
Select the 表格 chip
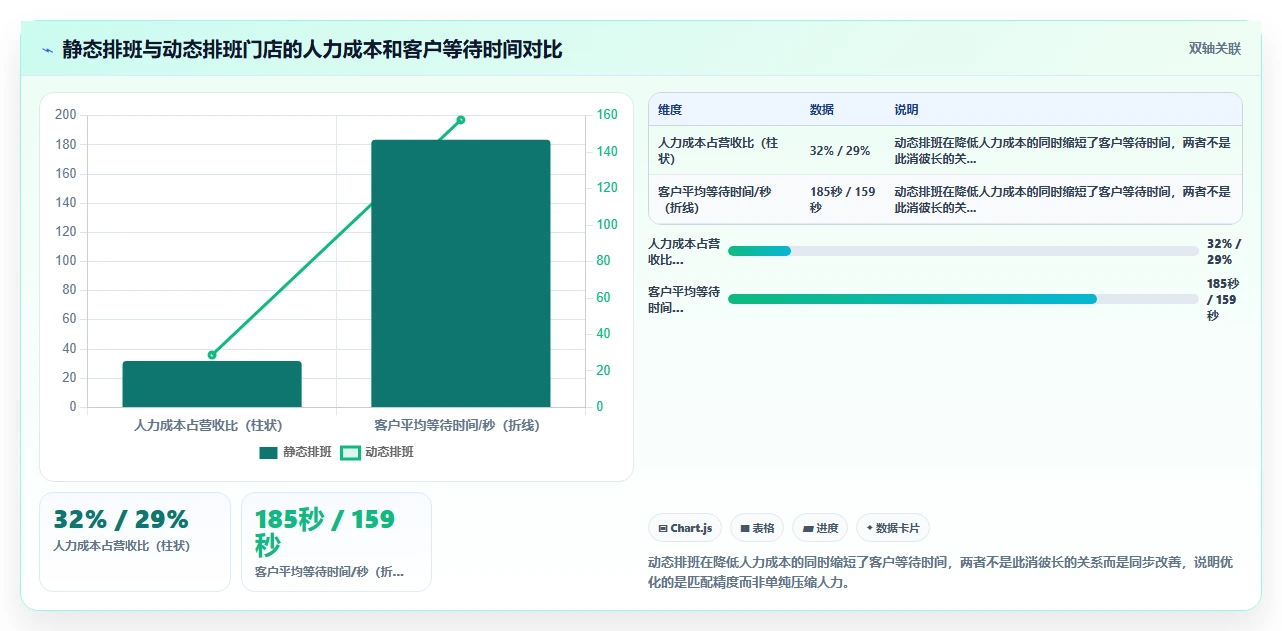point(756,528)
